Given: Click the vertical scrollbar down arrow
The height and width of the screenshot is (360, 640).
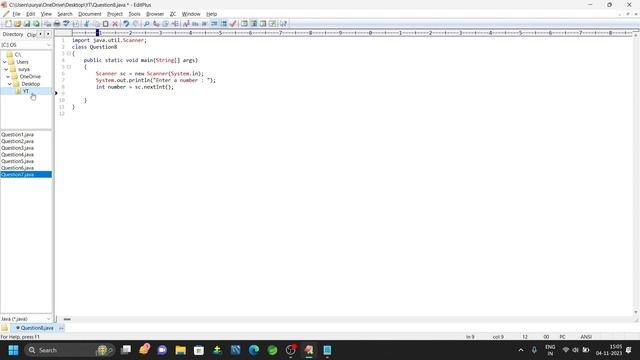Looking at the screenshot, I should click(636, 312).
